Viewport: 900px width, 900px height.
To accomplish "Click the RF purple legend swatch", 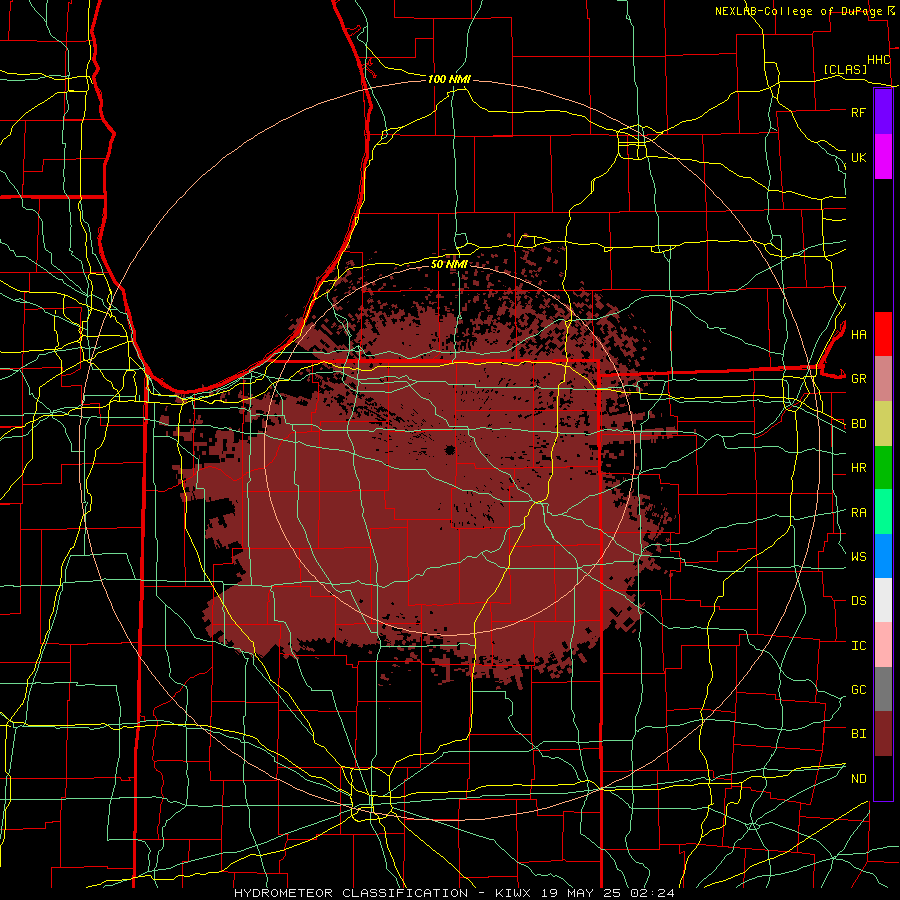I will click(883, 112).
